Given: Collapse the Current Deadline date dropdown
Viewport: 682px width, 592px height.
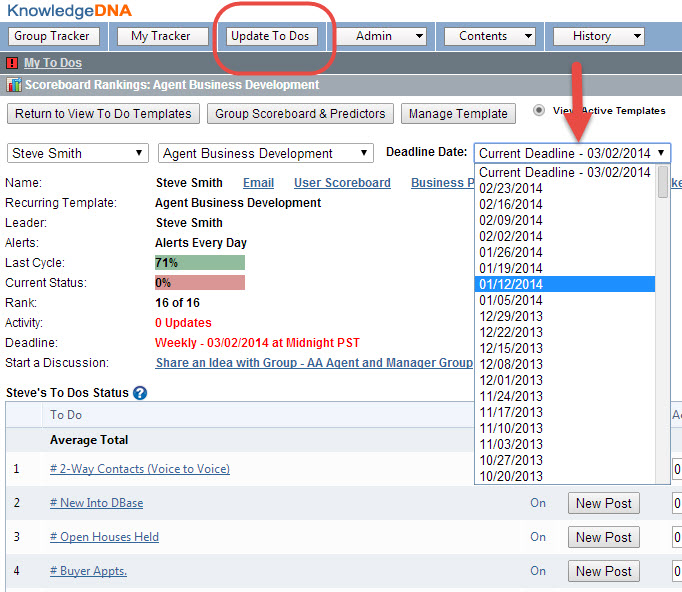Looking at the screenshot, I should click(572, 153).
